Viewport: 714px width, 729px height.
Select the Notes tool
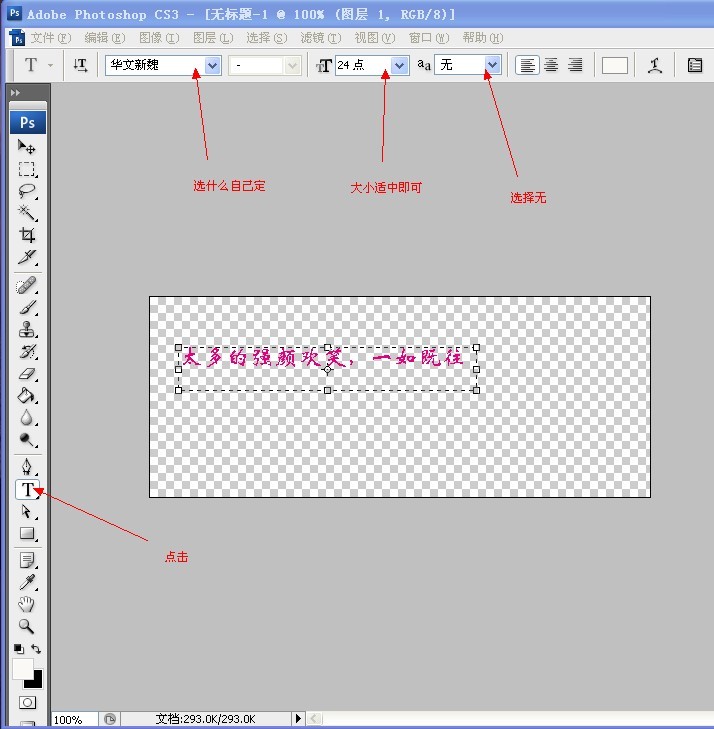[x=26, y=561]
